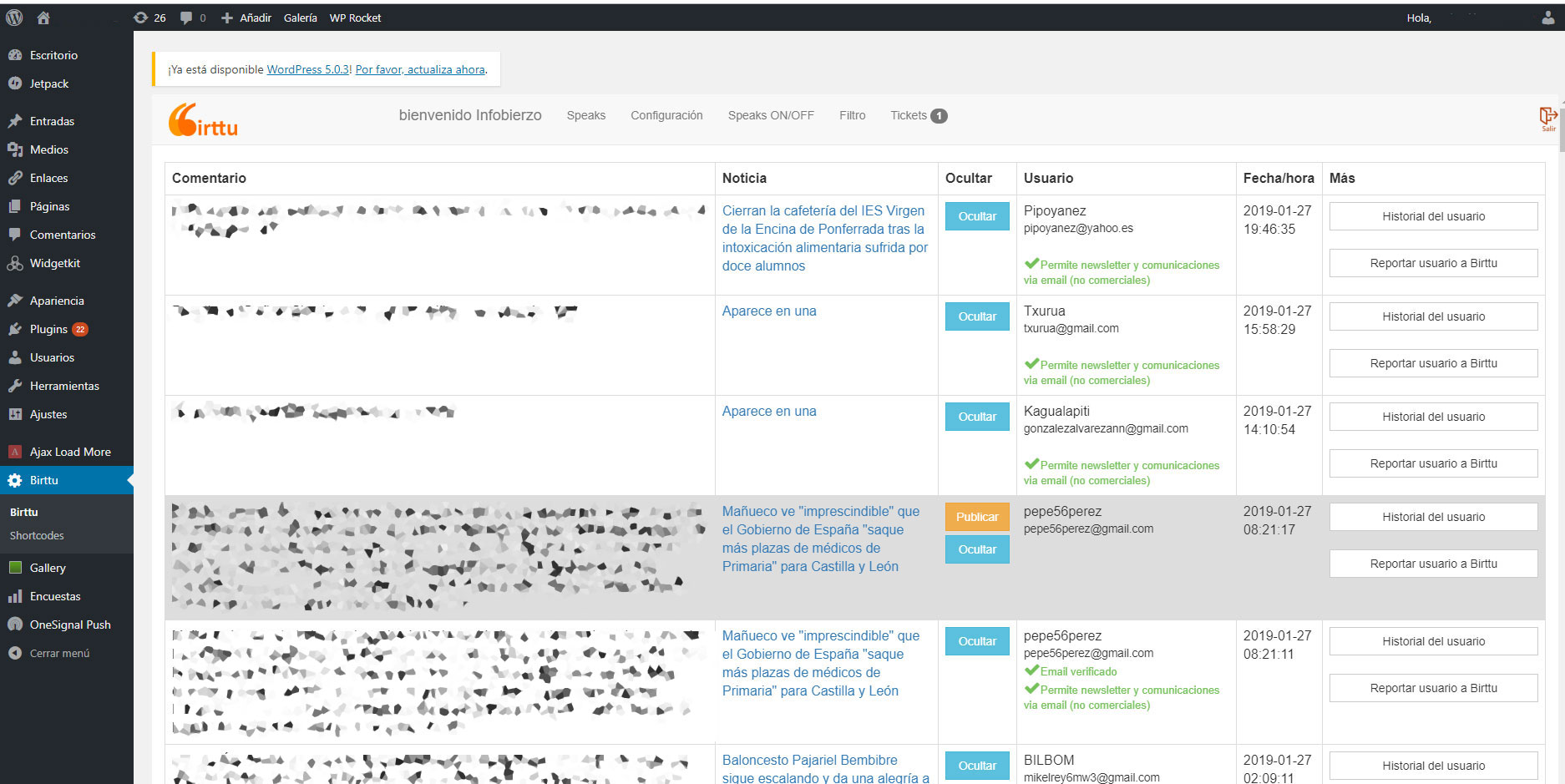Screen dimensions: 1565x784
Task: Open the Speaks tab
Action: [586, 115]
